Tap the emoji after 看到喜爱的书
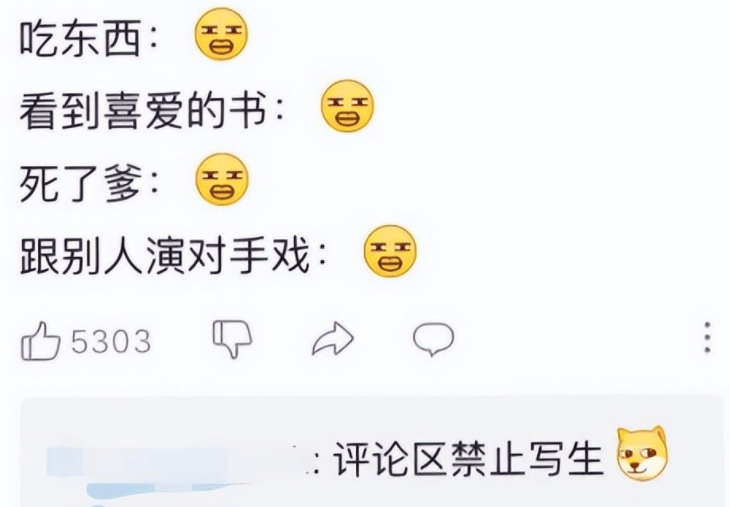This screenshot has height=507, width=730. (347, 106)
